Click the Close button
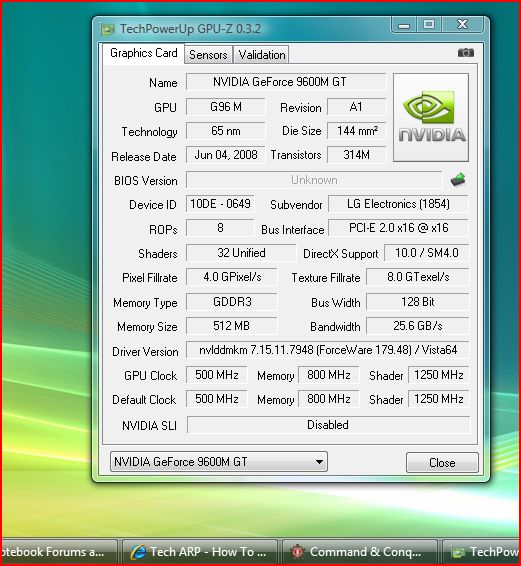 [442, 463]
